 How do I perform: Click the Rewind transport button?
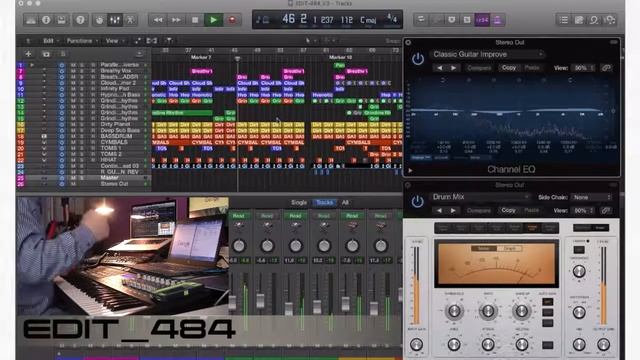(x=158, y=20)
